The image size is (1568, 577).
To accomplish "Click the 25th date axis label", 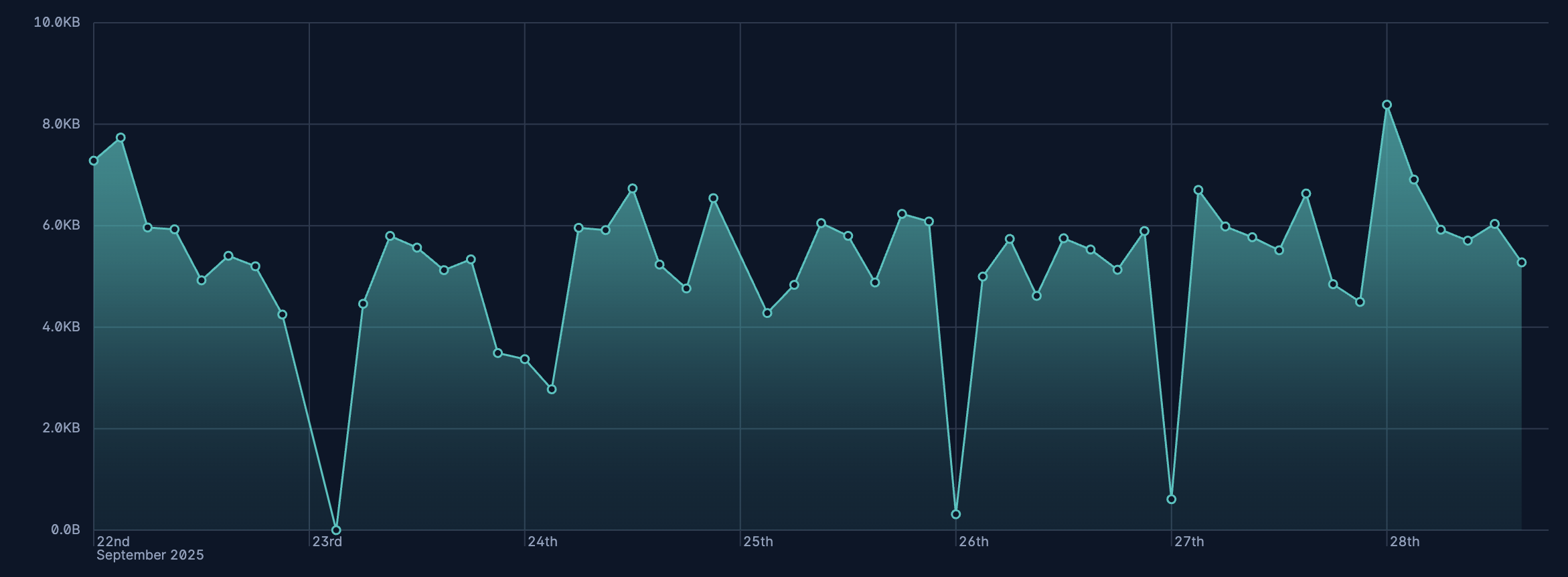I will click(x=758, y=542).
